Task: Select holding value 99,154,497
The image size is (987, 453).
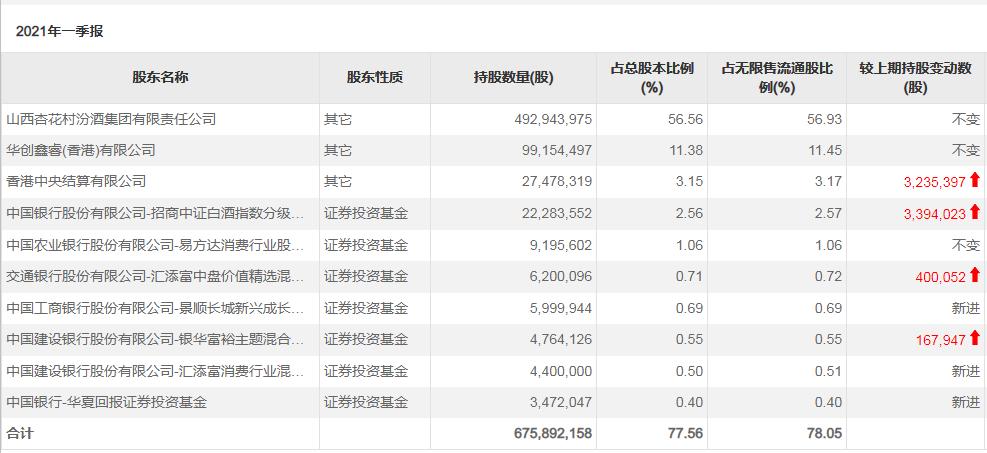Action: pyautogui.click(x=557, y=150)
